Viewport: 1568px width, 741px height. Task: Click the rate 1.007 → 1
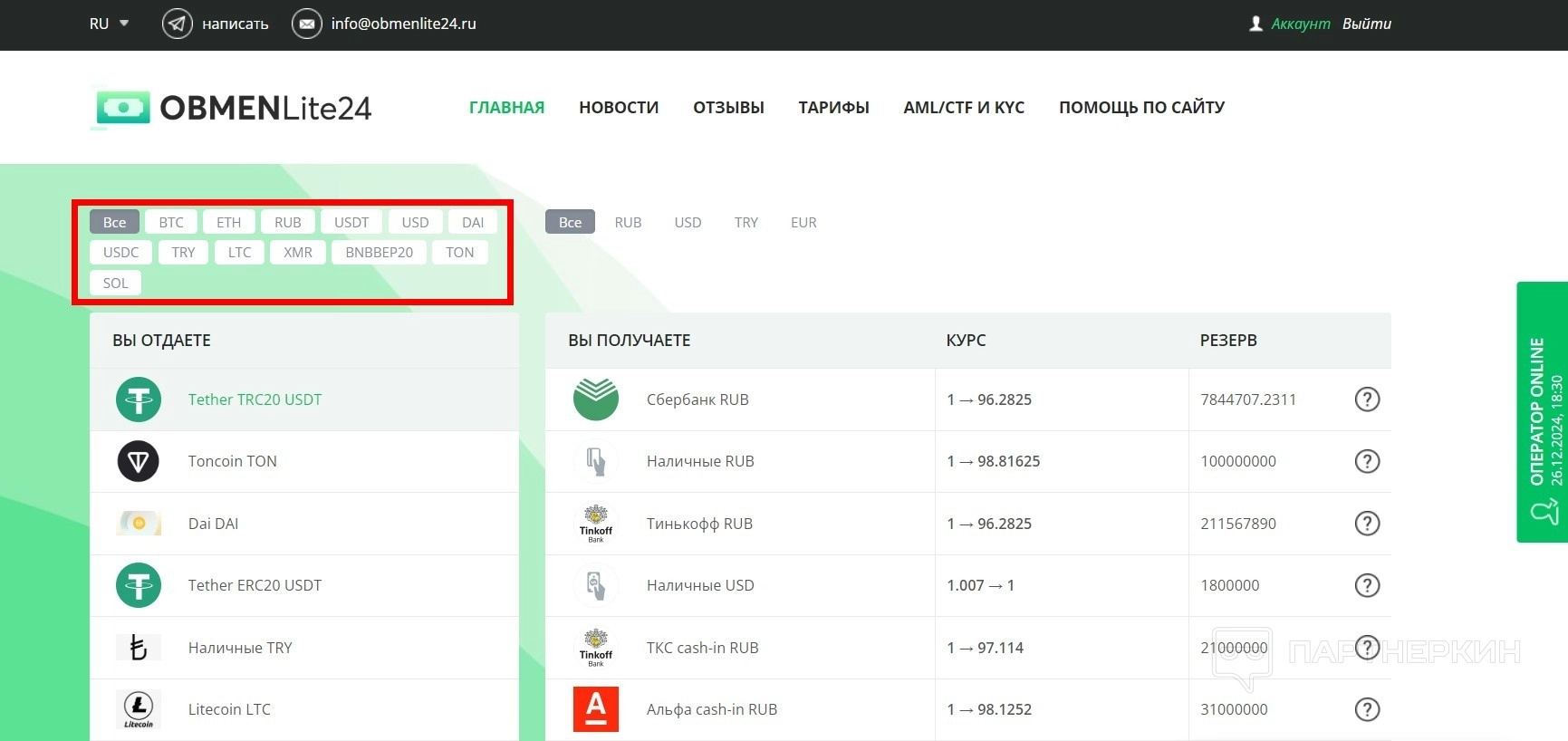tap(981, 585)
